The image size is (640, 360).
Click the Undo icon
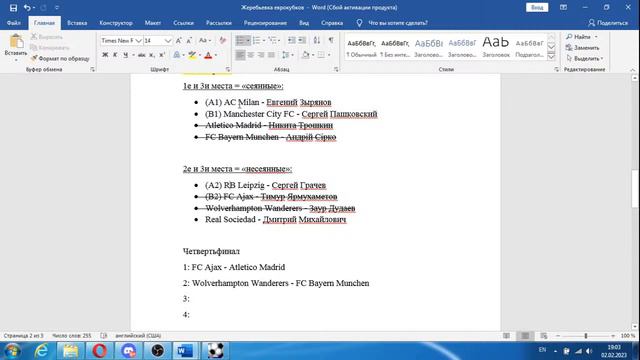27,7
